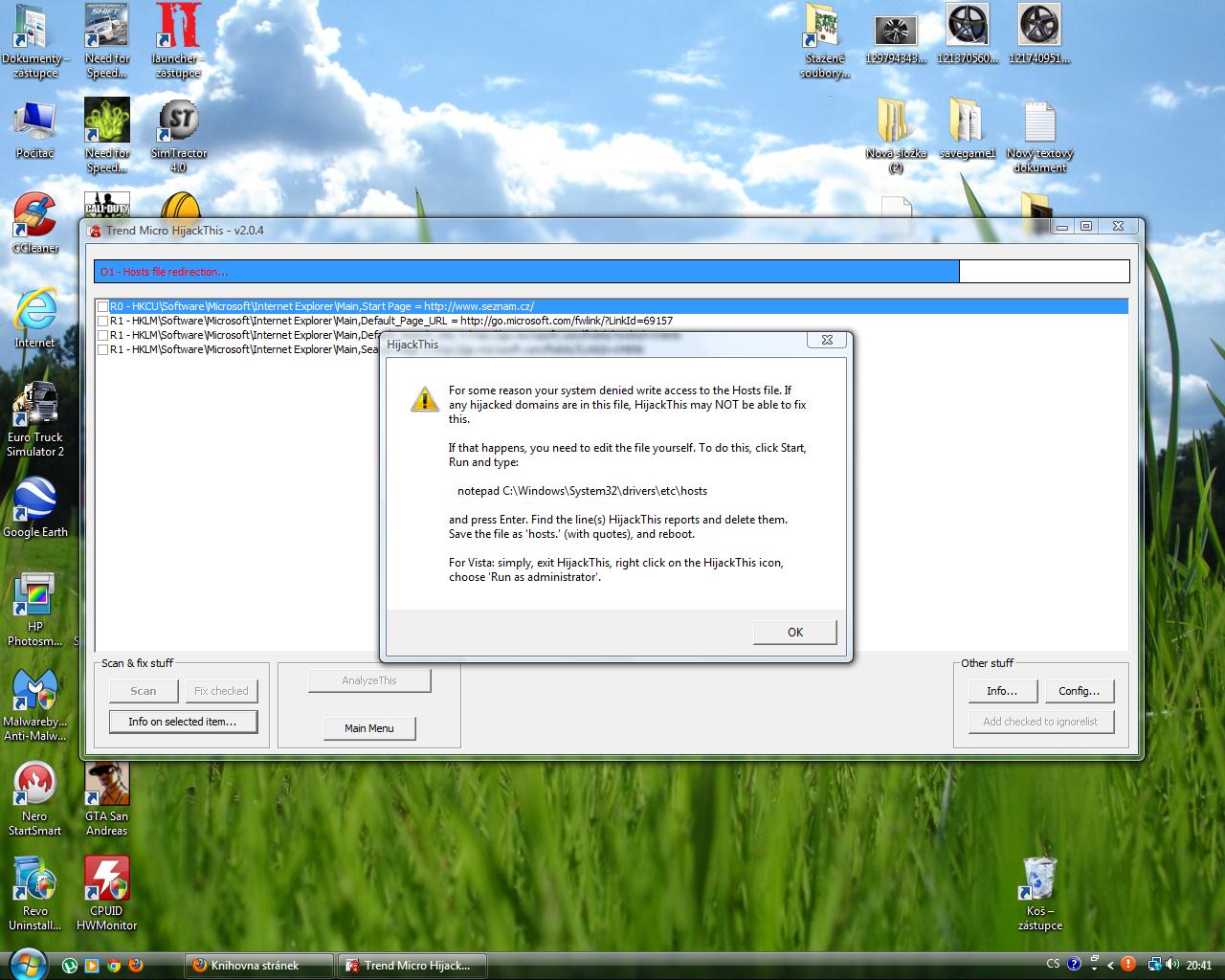Viewport: 1225px width, 980px height.
Task: Click Add checked to ignorelist button
Action: point(1040,722)
